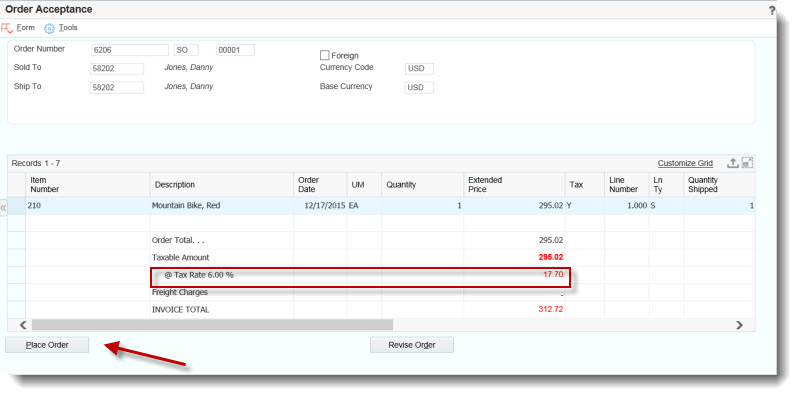Click the Taxable Amount row label
The width and height of the screenshot is (800, 398).
(x=181, y=257)
